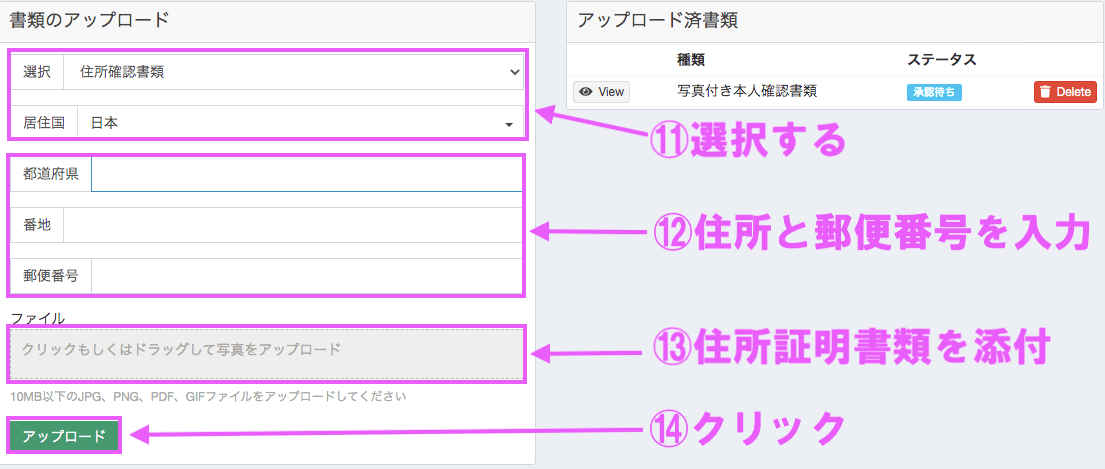
Task: View the 写真付き本人確認書類 document
Action: (x=601, y=92)
